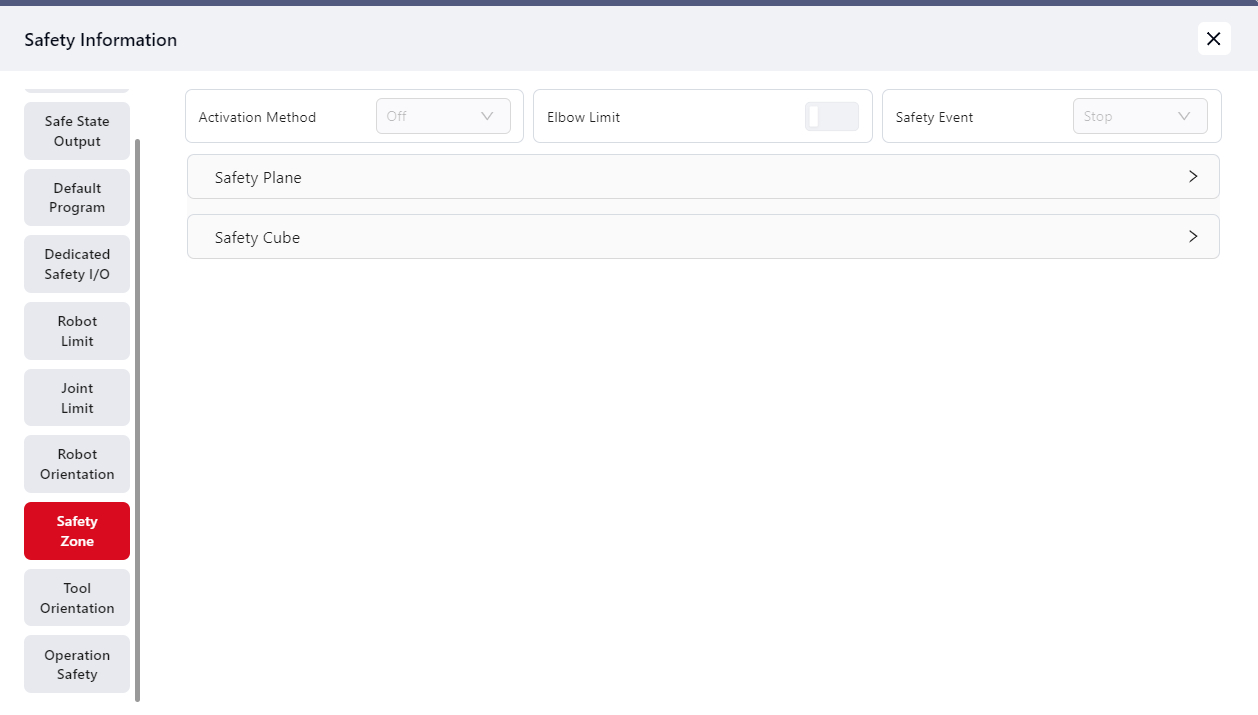Select the highlighted Safety Zone tab

tap(77, 531)
